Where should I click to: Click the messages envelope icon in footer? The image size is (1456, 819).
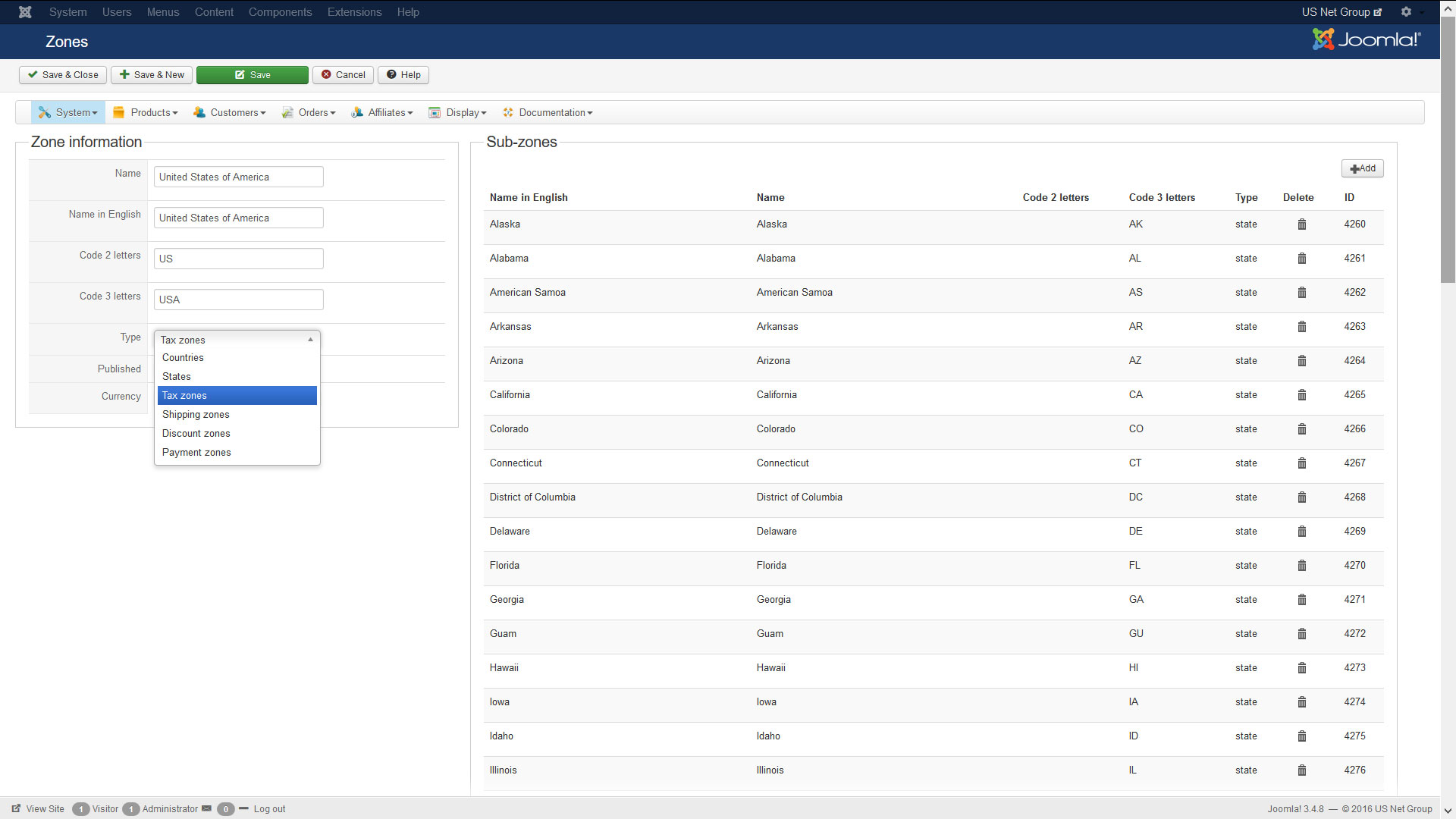click(x=206, y=808)
